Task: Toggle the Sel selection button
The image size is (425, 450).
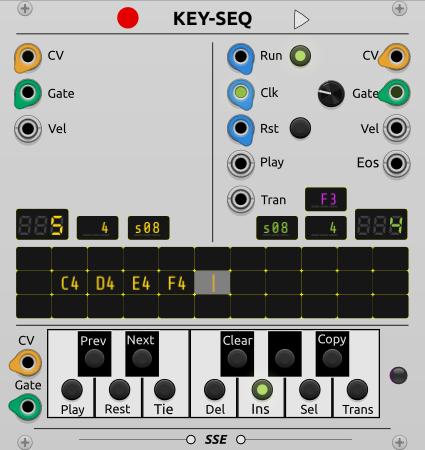Action: click(310, 389)
